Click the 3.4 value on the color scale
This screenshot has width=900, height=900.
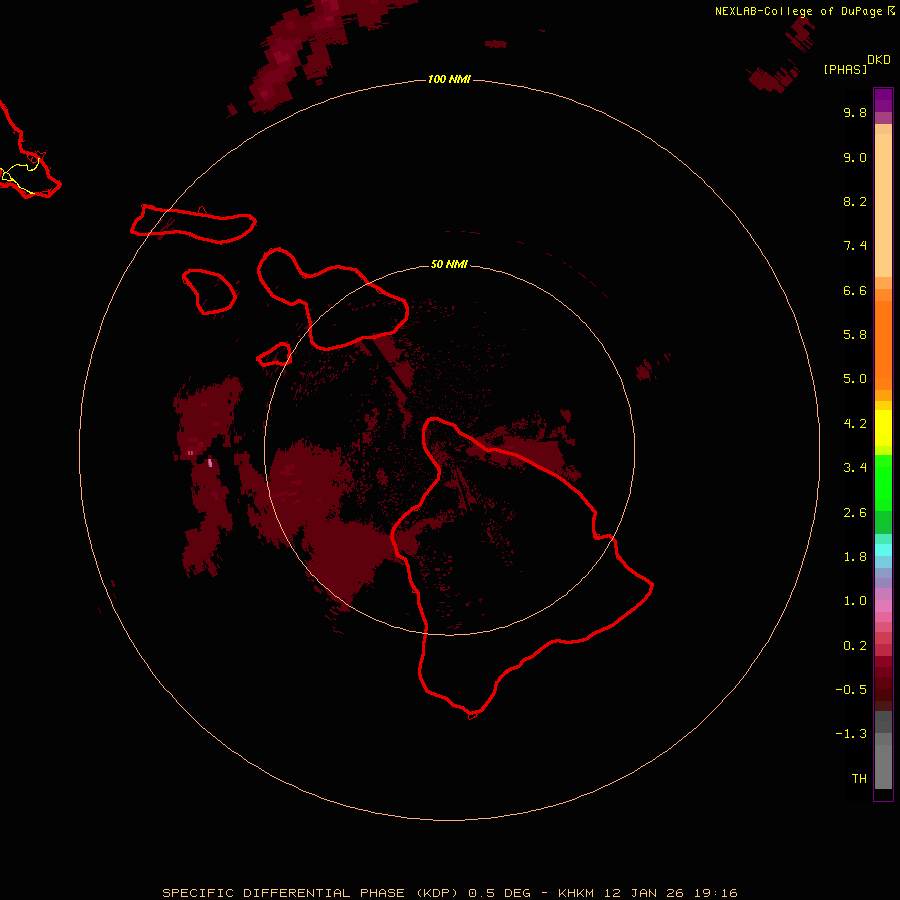(855, 468)
